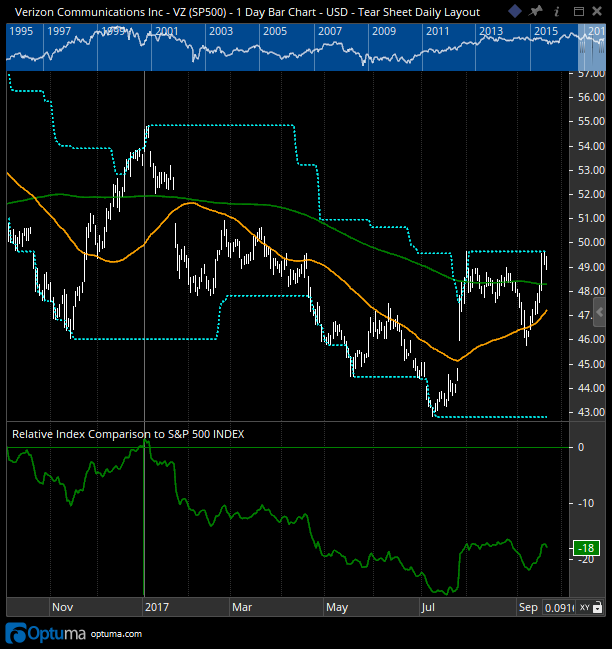612x649 pixels.
Task: Close the Verizon chart panel
Action: (597, 11)
